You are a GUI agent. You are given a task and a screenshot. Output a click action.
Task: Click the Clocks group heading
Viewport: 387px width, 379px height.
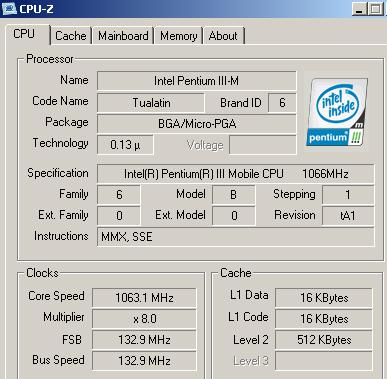(x=42, y=273)
